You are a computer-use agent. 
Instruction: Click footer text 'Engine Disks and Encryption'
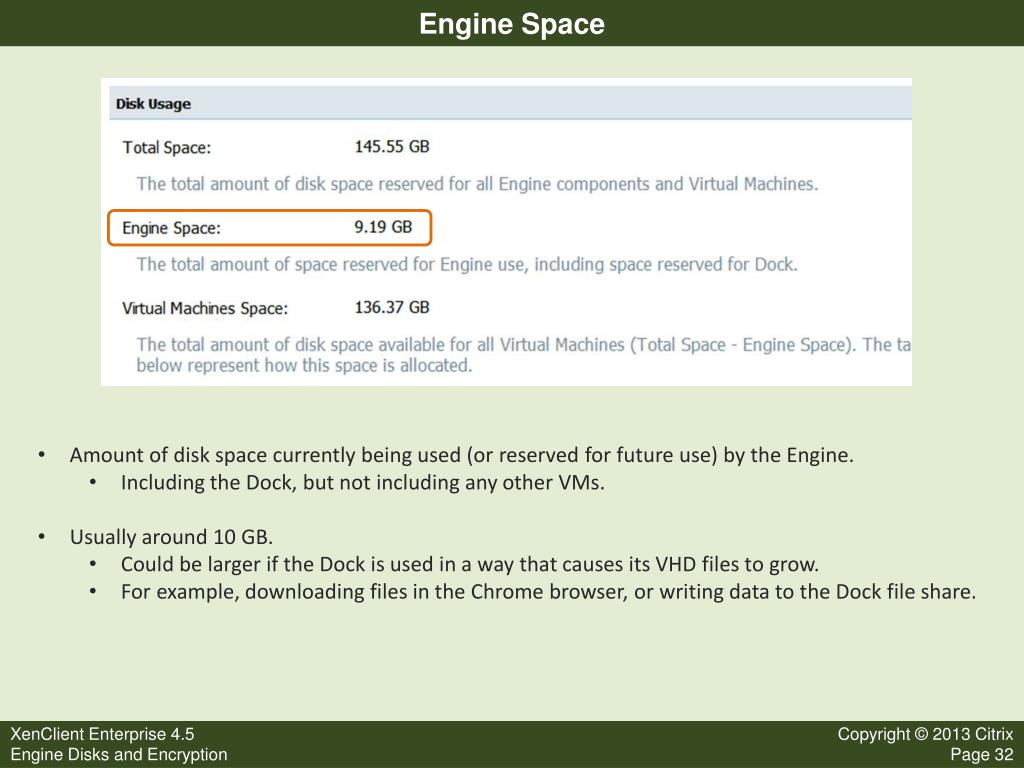point(119,754)
